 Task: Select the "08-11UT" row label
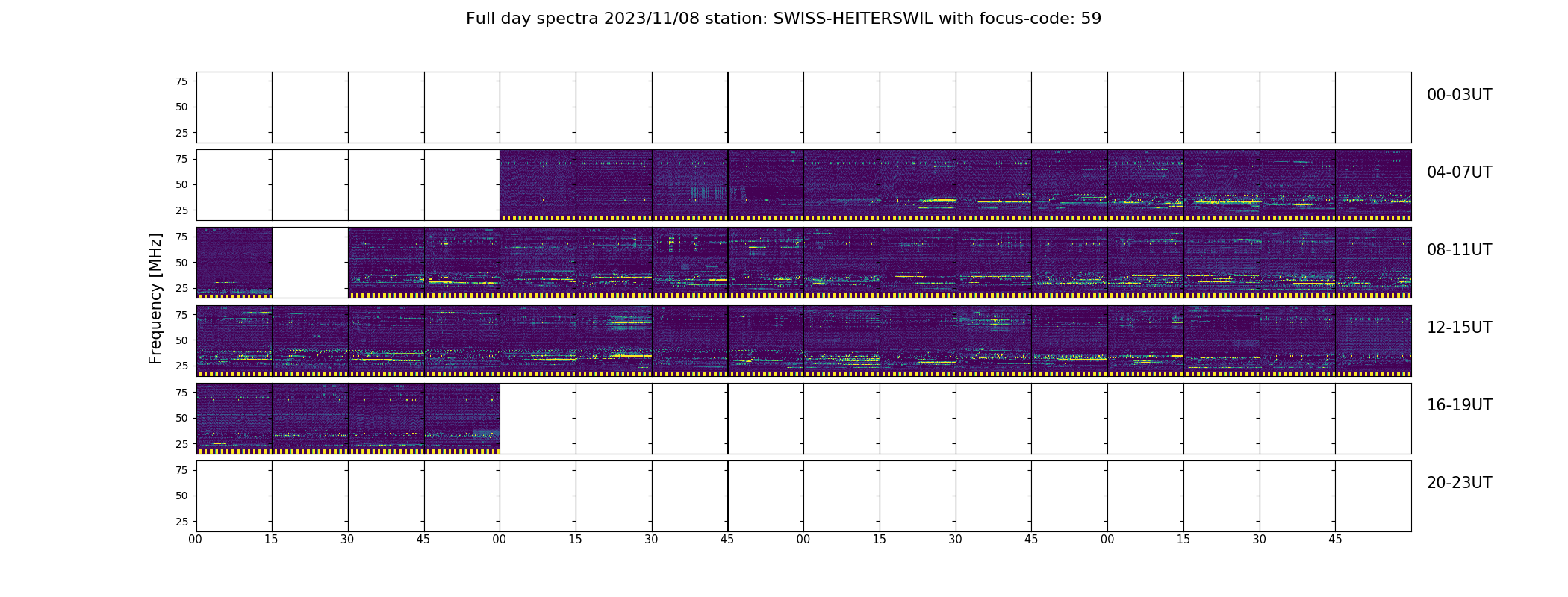(x=1459, y=250)
